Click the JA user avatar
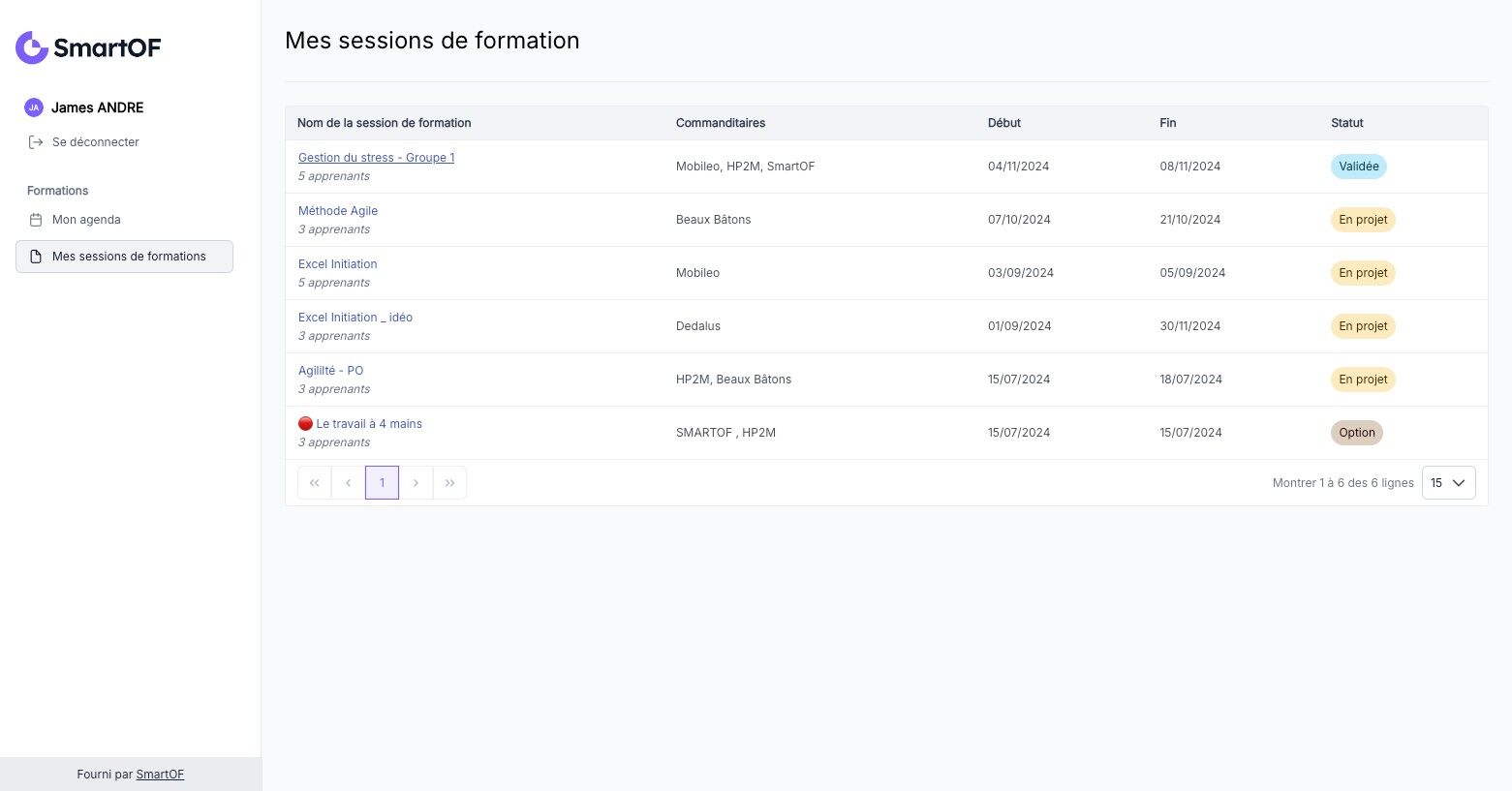1512x791 pixels. click(34, 107)
